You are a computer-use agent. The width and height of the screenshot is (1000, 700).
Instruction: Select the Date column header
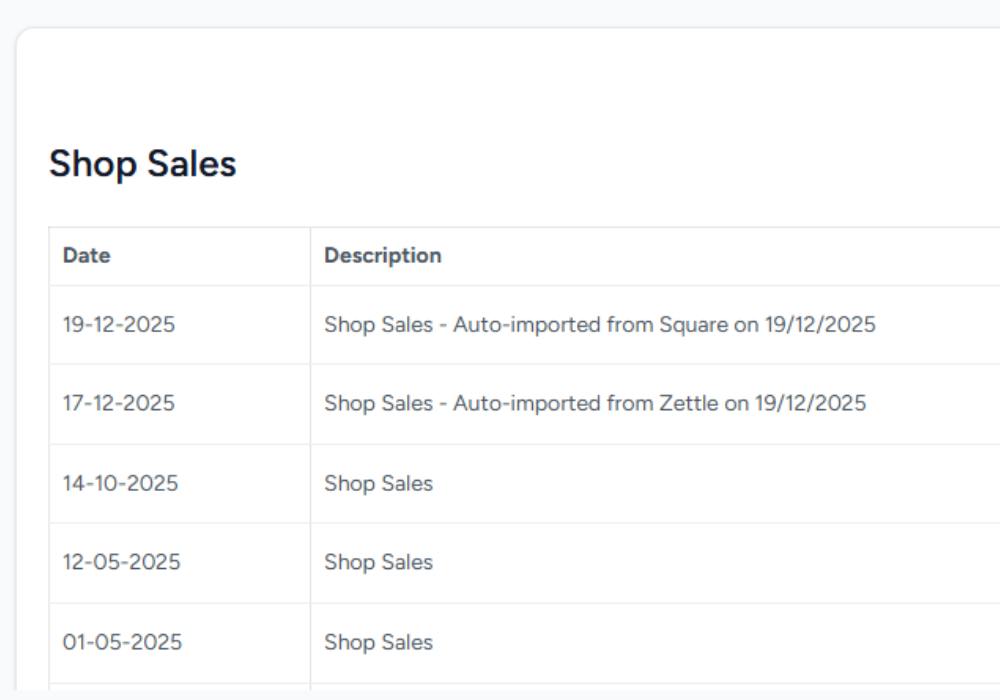(87, 256)
